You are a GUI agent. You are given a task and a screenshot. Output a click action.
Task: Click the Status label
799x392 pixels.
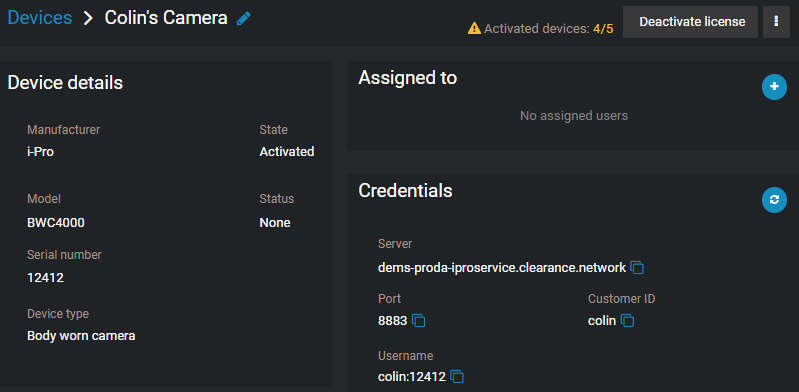point(277,199)
